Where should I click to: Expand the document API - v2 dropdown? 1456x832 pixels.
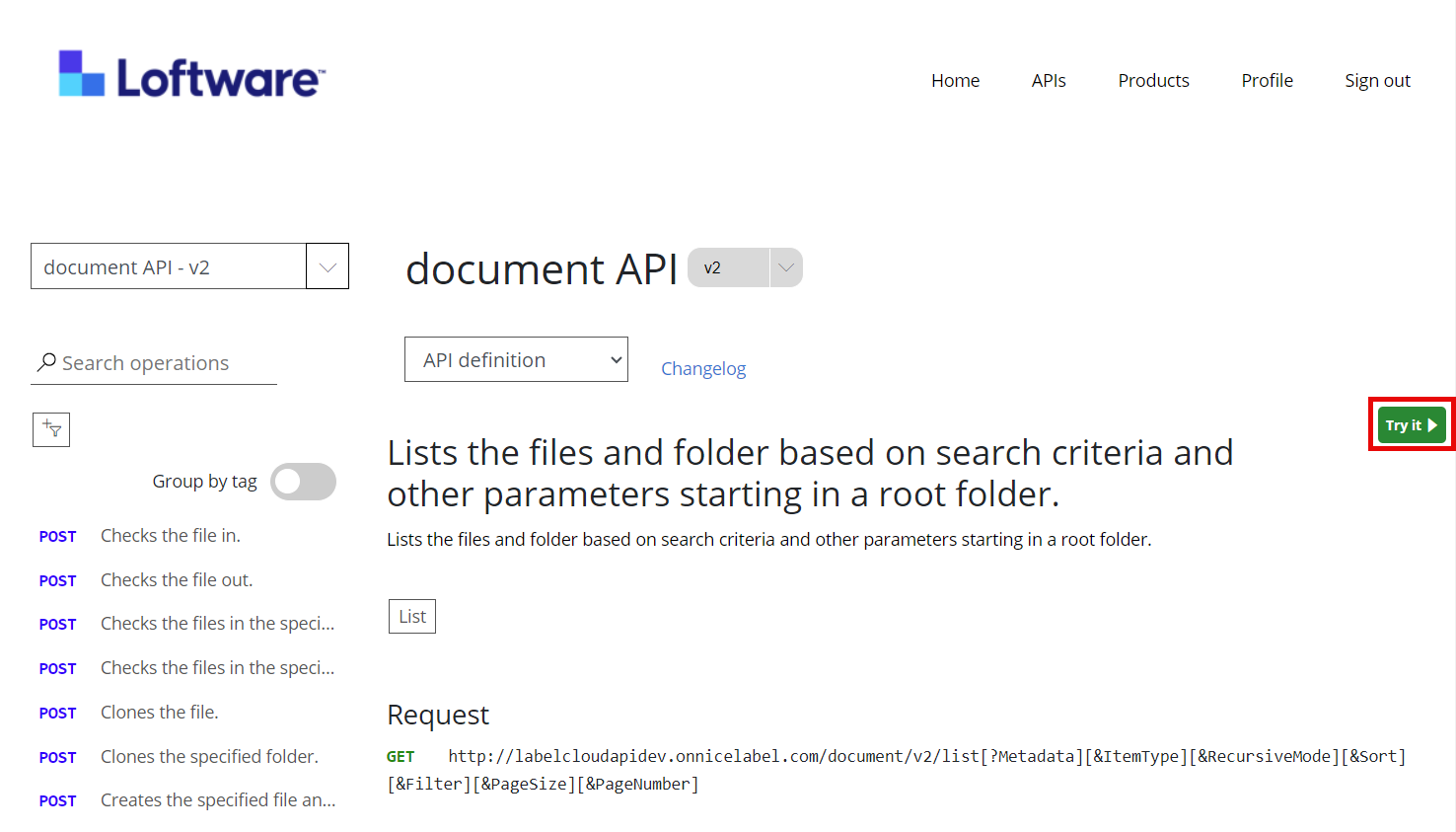click(x=327, y=266)
